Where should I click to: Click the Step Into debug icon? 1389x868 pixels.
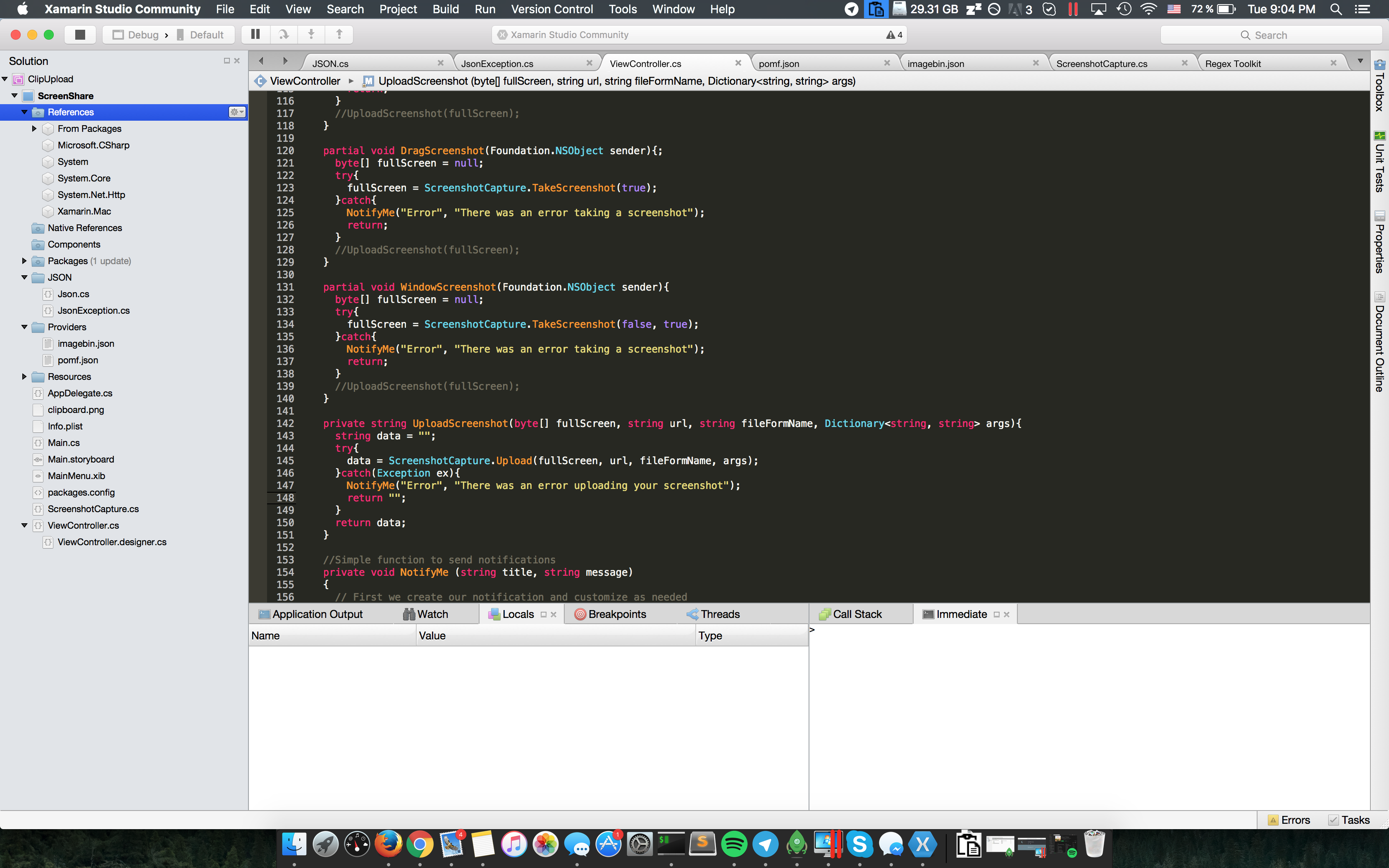click(311, 34)
